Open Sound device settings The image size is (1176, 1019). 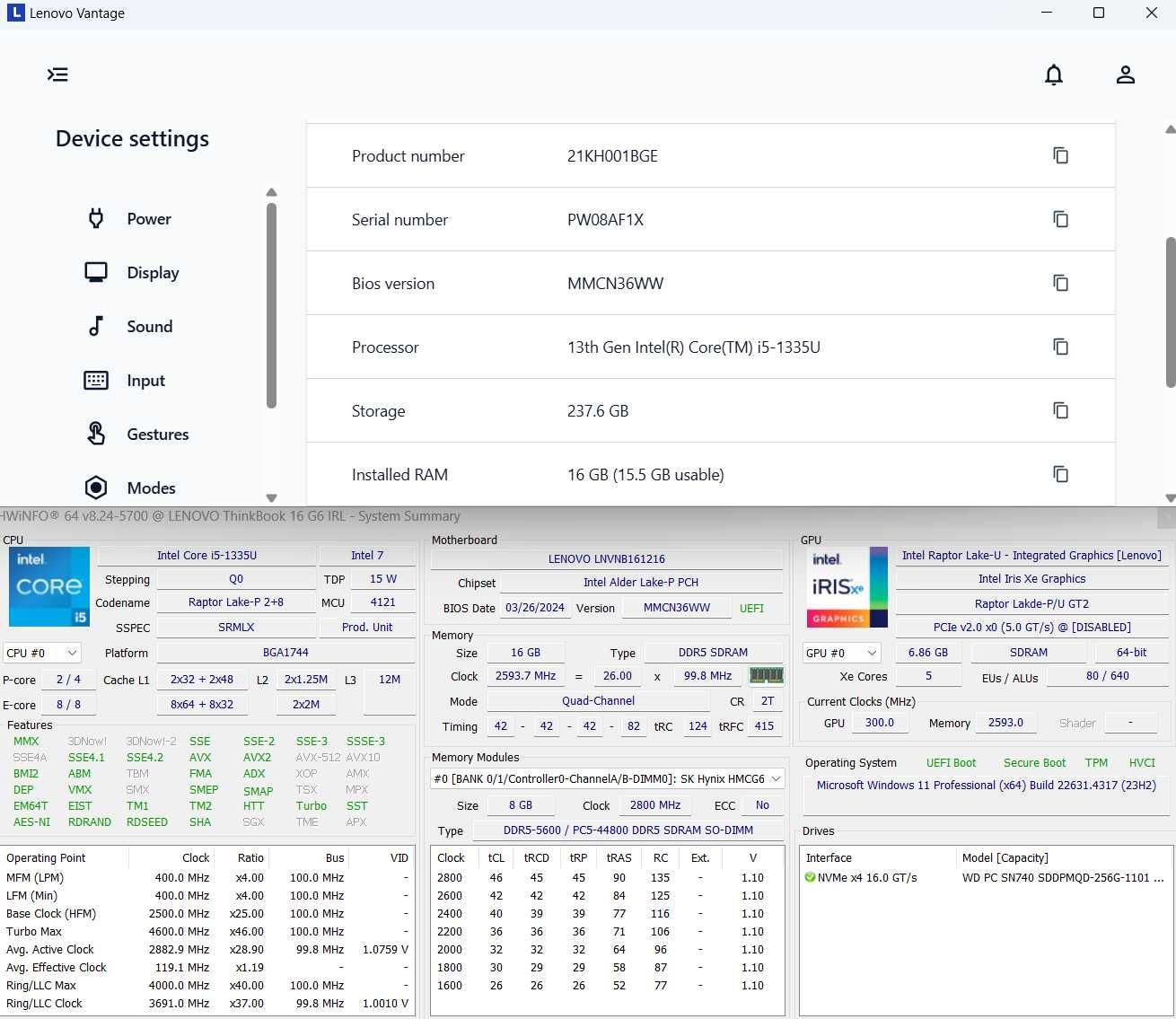(x=150, y=326)
